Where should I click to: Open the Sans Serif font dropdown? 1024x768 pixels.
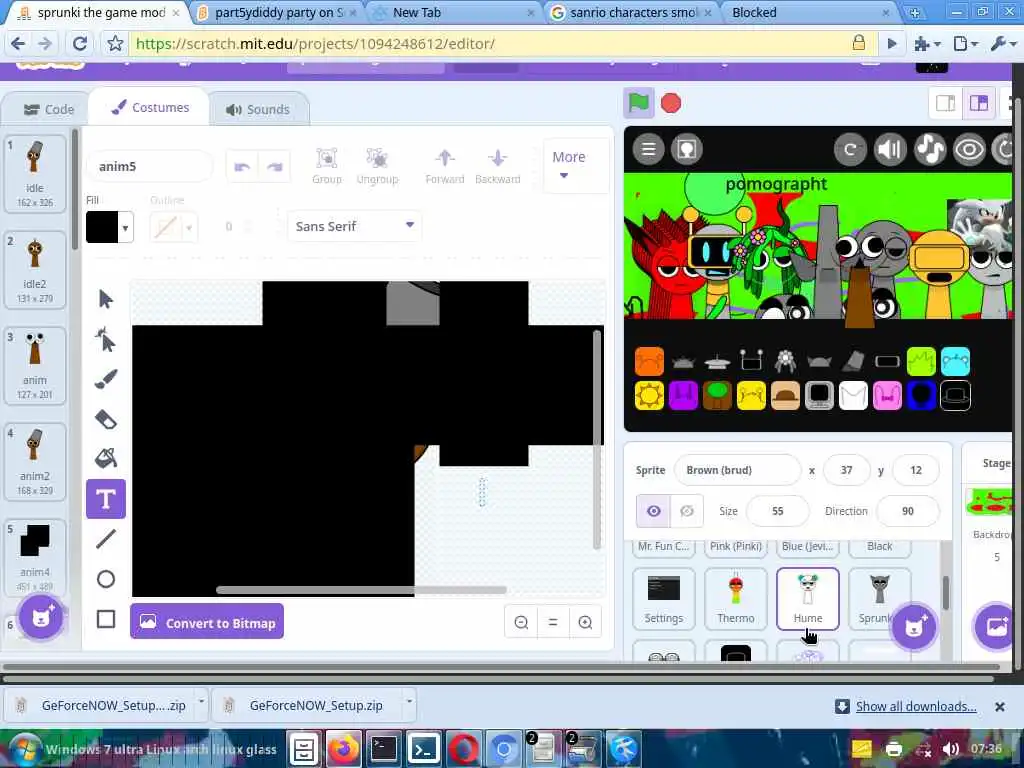click(x=354, y=226)
